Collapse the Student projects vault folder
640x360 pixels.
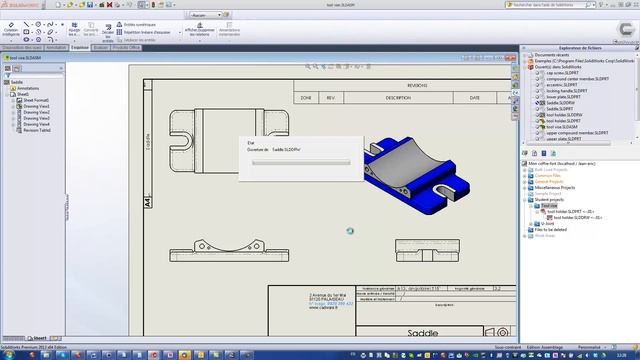coord(525,200)
